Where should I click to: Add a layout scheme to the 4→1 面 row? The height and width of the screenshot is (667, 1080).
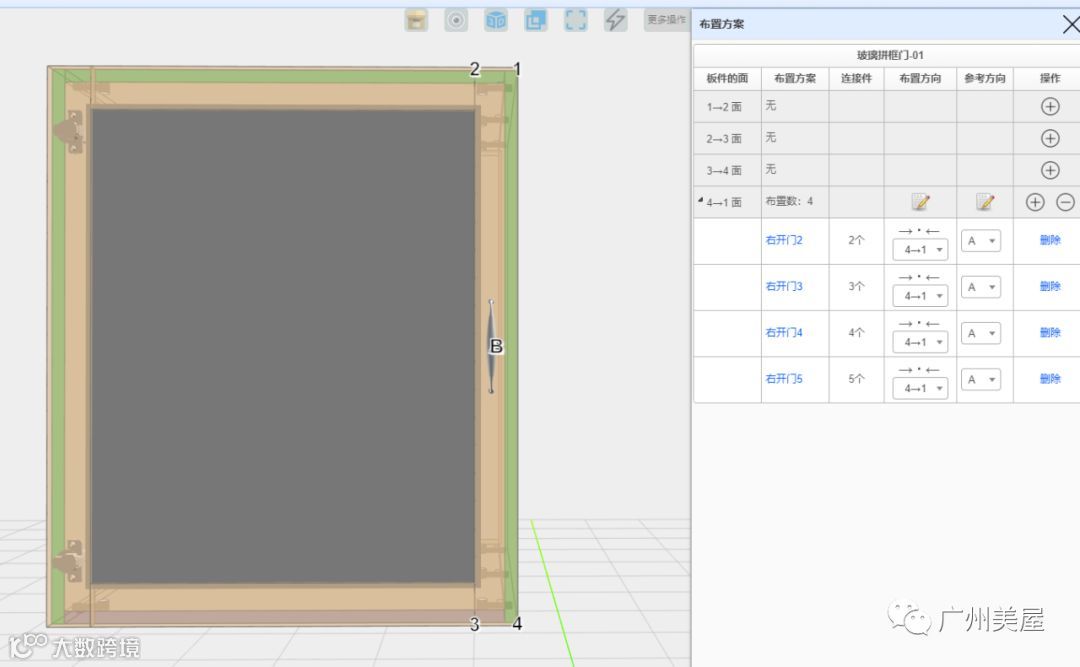tap(1035, 202)
